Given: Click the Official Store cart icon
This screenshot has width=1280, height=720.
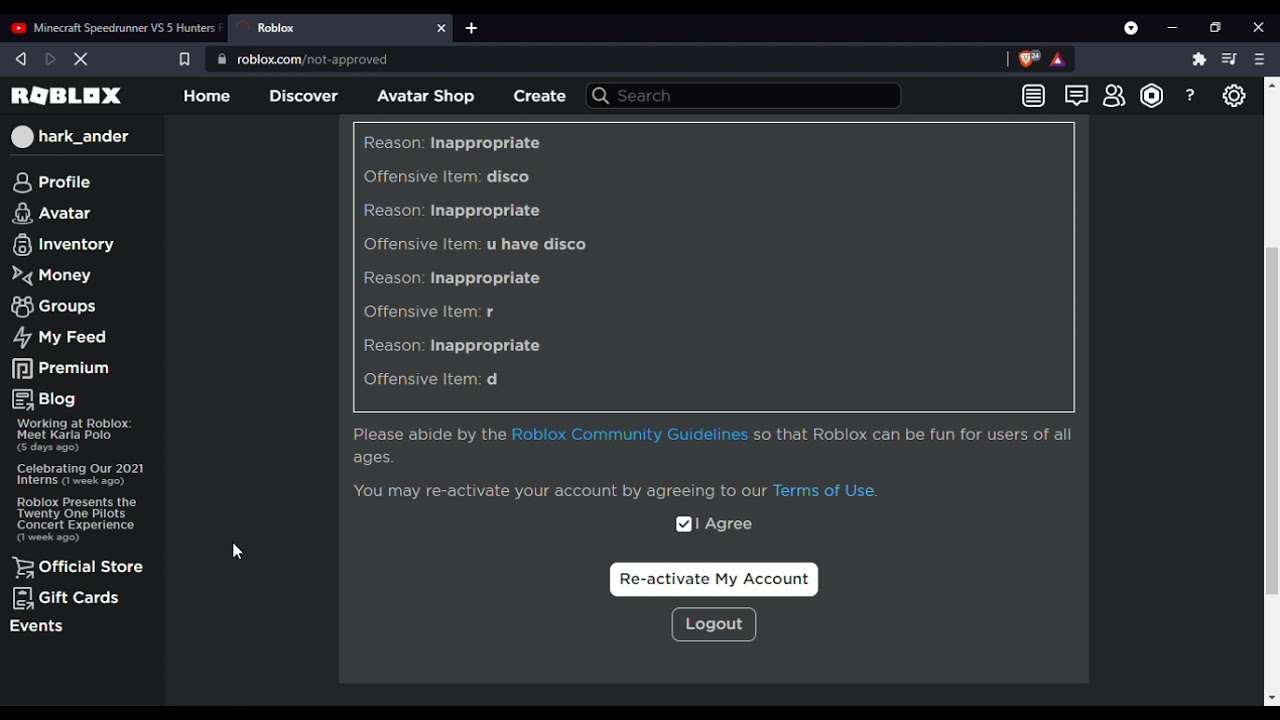Looking at the screenshot, I should (x=22, y=568).
